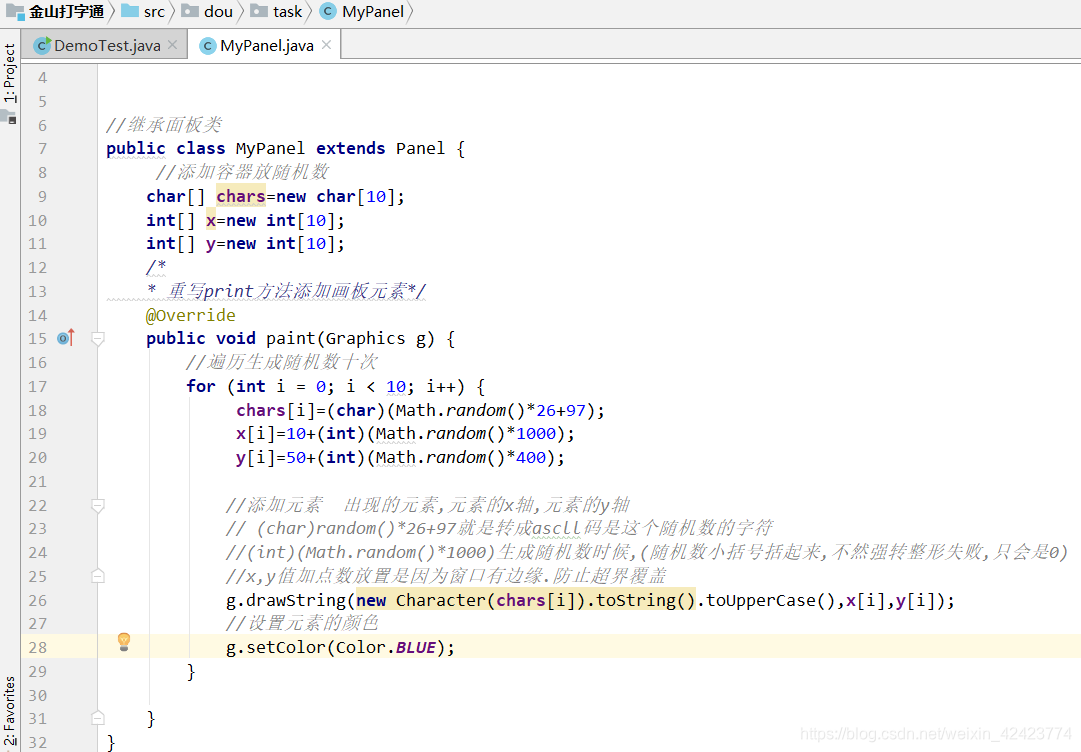Image resolution: width=1081 pixels, height=752 pixels.
Task: Click the "g.drawString" method call
Action: pos(286,600)
